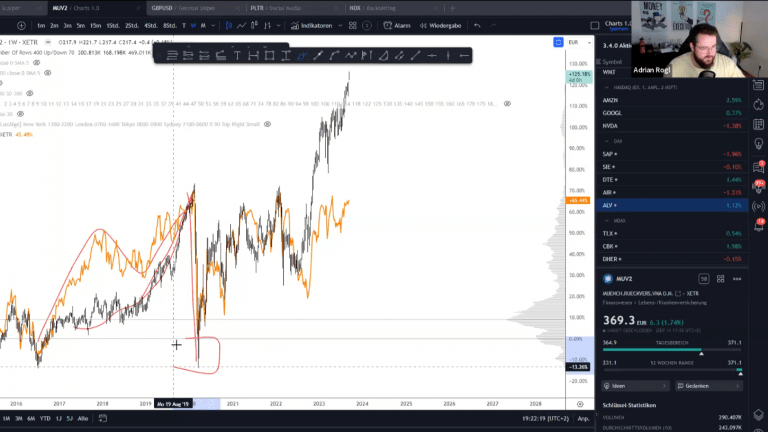Viewport: 768px width, 432px height.
Task: Select the YTD range at bottom
Action: [45, 418]
